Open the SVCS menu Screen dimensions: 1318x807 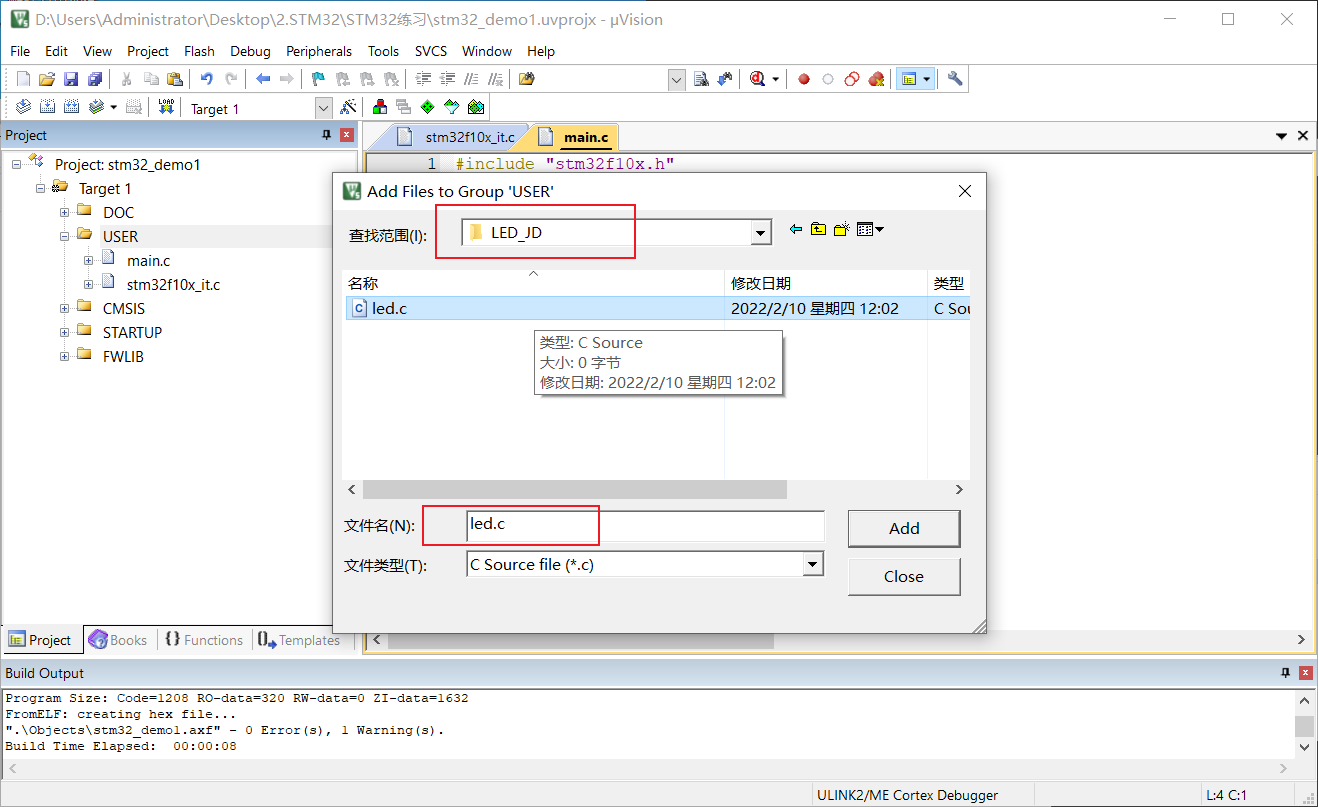[431, 51]
